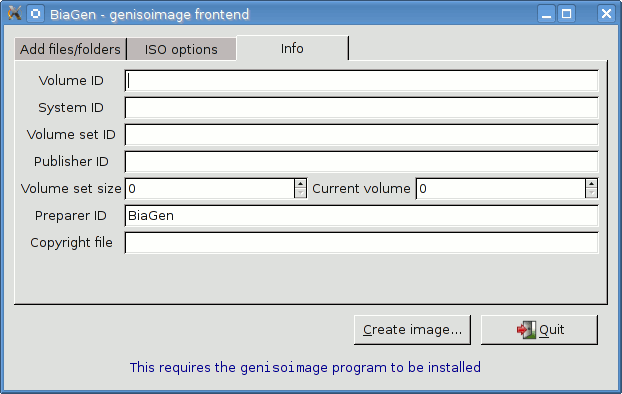Switch to Add files/folders tab
The image size is (622, 394).
[x=70, y=49]
